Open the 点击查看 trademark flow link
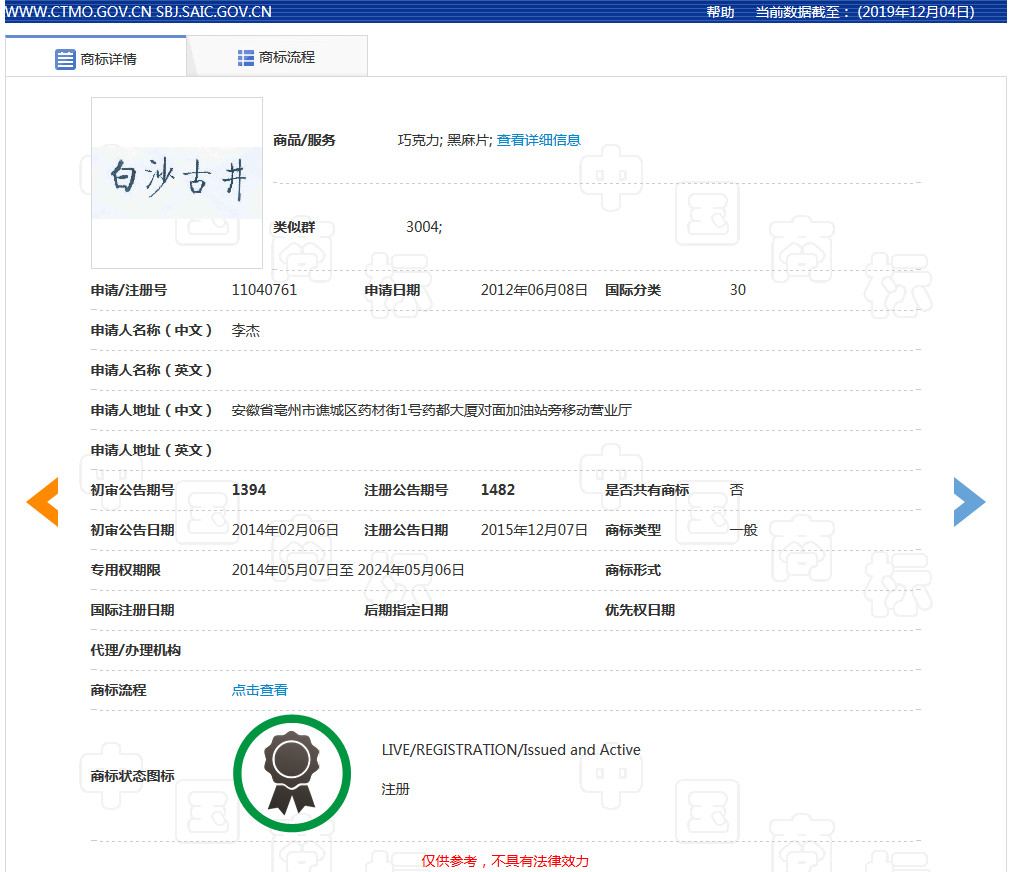The image size is (1010, 872). pos(259,690)
